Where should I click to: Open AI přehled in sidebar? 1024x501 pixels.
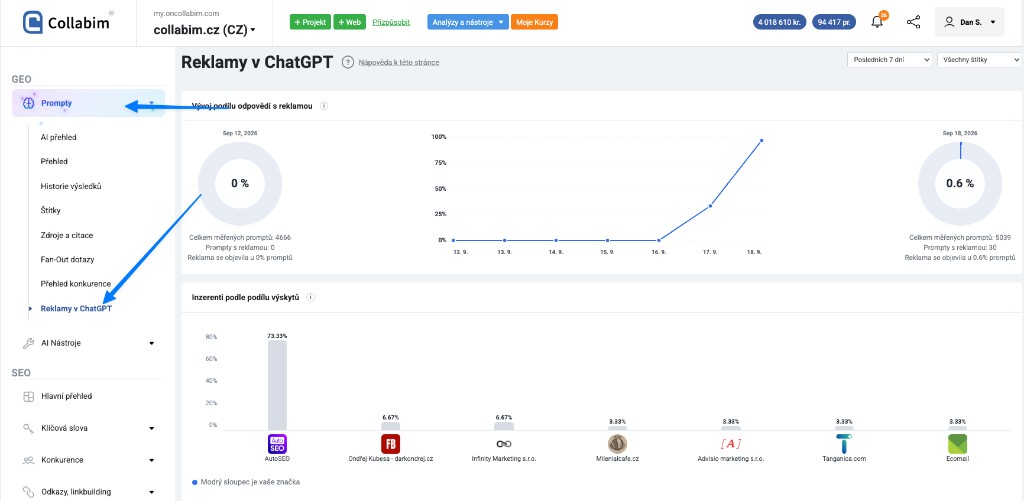(x=59, y=137)
